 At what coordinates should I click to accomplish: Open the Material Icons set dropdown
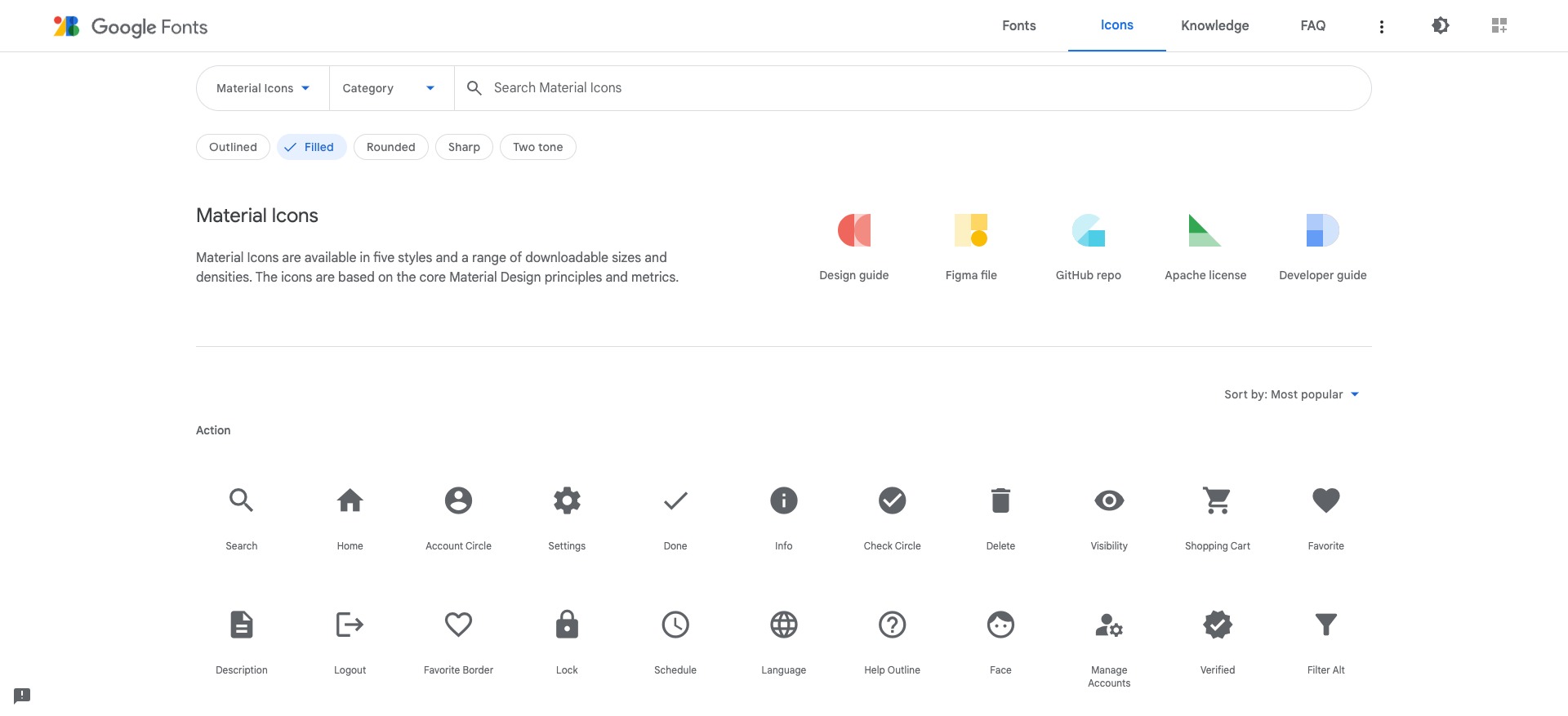tap(263, 88)
